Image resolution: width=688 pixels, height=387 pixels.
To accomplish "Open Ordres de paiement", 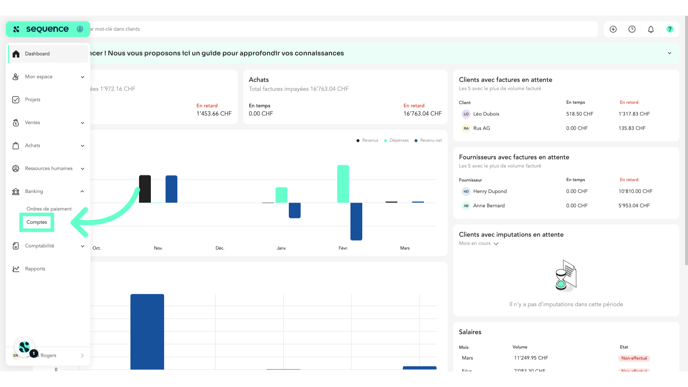I will [49, 209].
